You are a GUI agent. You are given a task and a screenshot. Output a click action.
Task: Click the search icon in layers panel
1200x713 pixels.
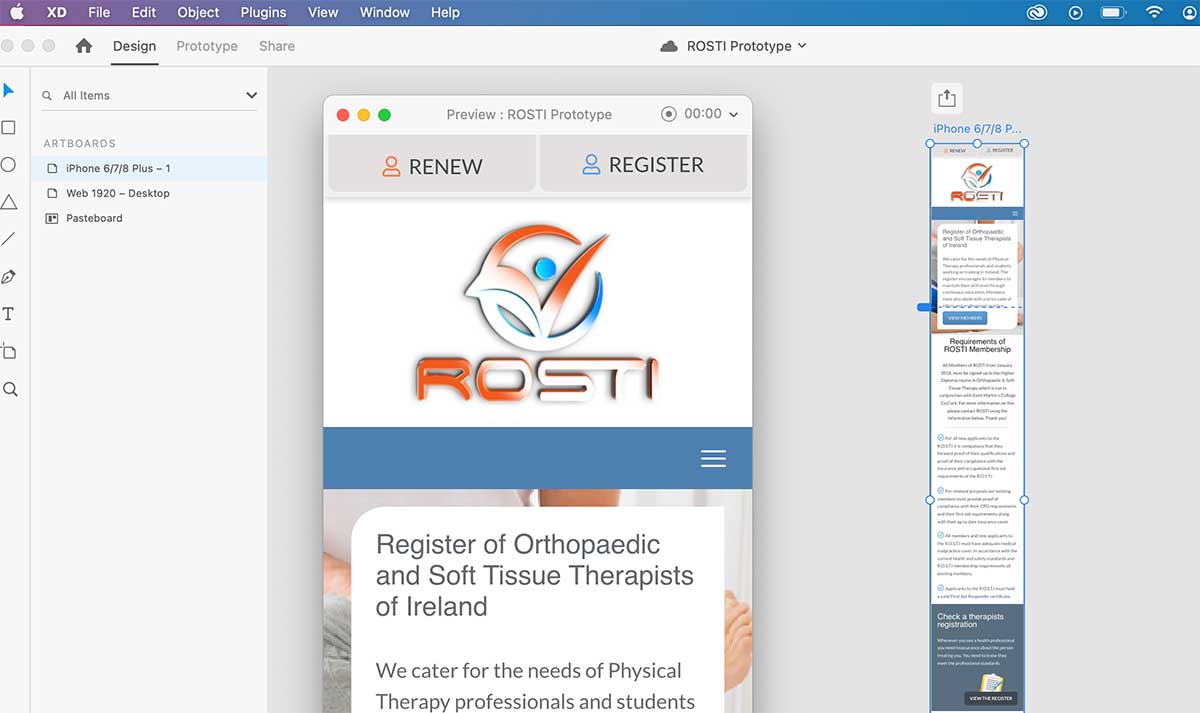(47, 96)
